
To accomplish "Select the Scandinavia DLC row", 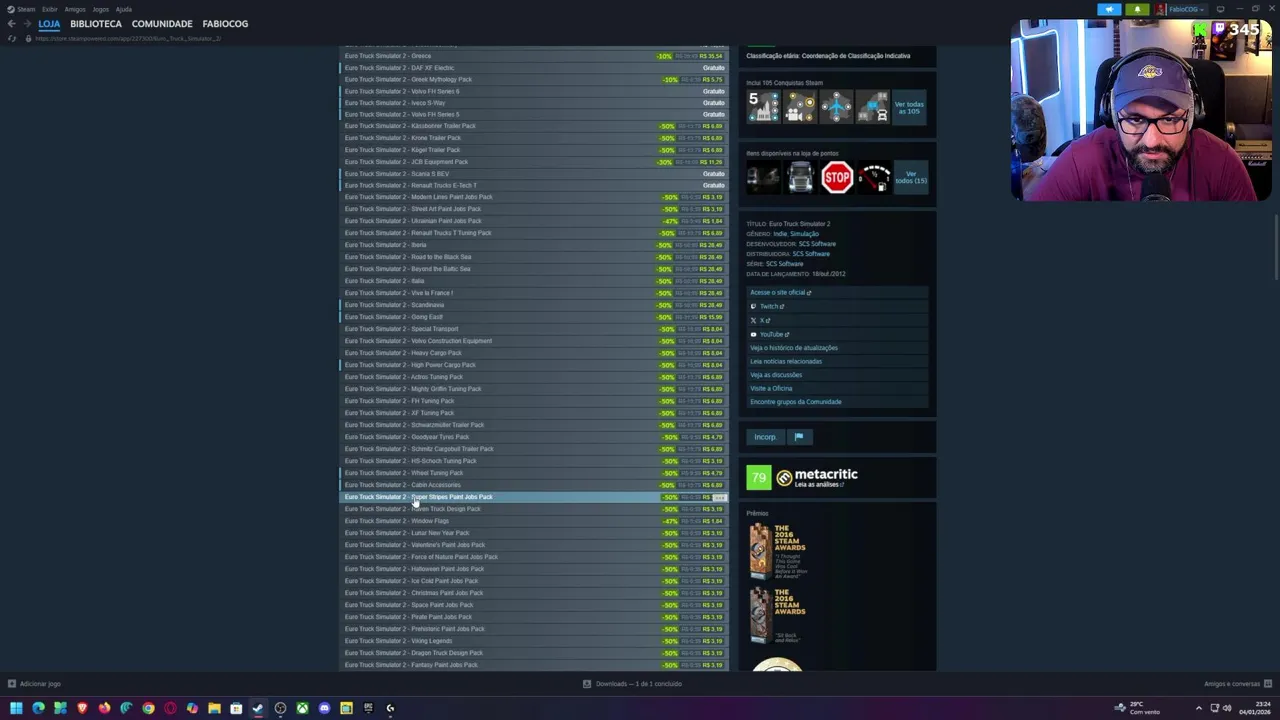I will (534, 305).
